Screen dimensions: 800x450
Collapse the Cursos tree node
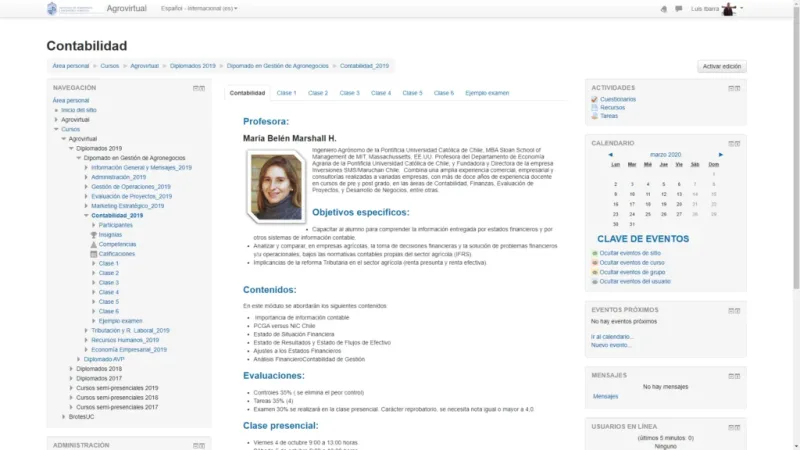(56, 130)
